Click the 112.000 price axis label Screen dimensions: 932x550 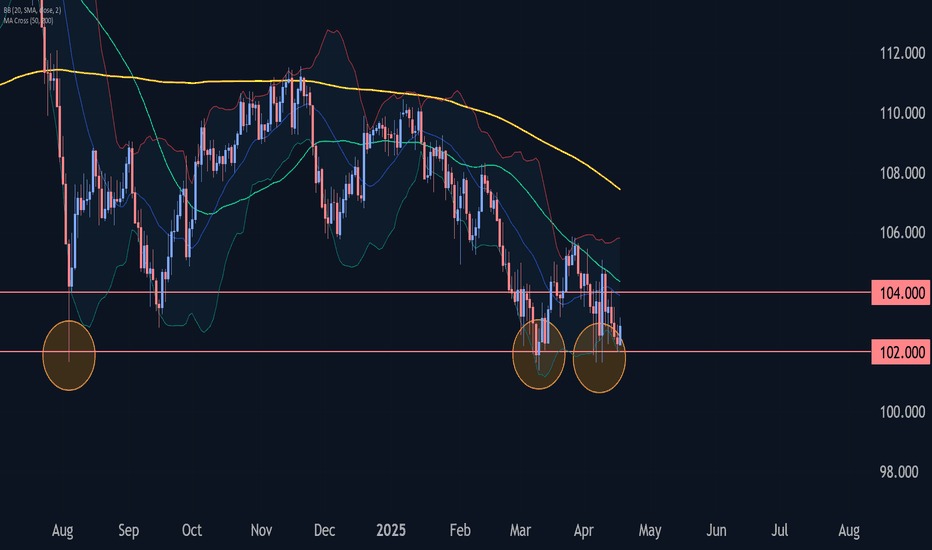[902, 54]
